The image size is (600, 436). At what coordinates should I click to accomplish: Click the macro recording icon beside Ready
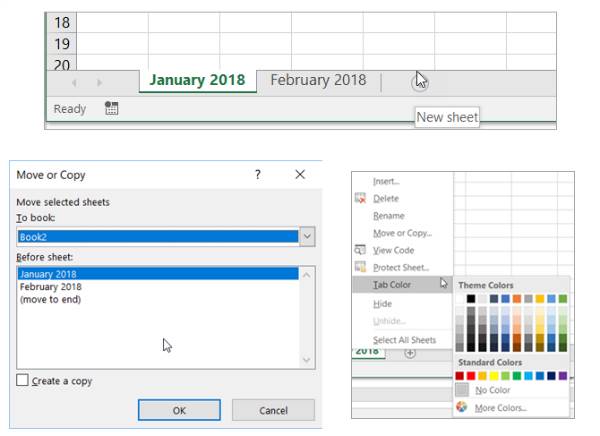[111, 108]
